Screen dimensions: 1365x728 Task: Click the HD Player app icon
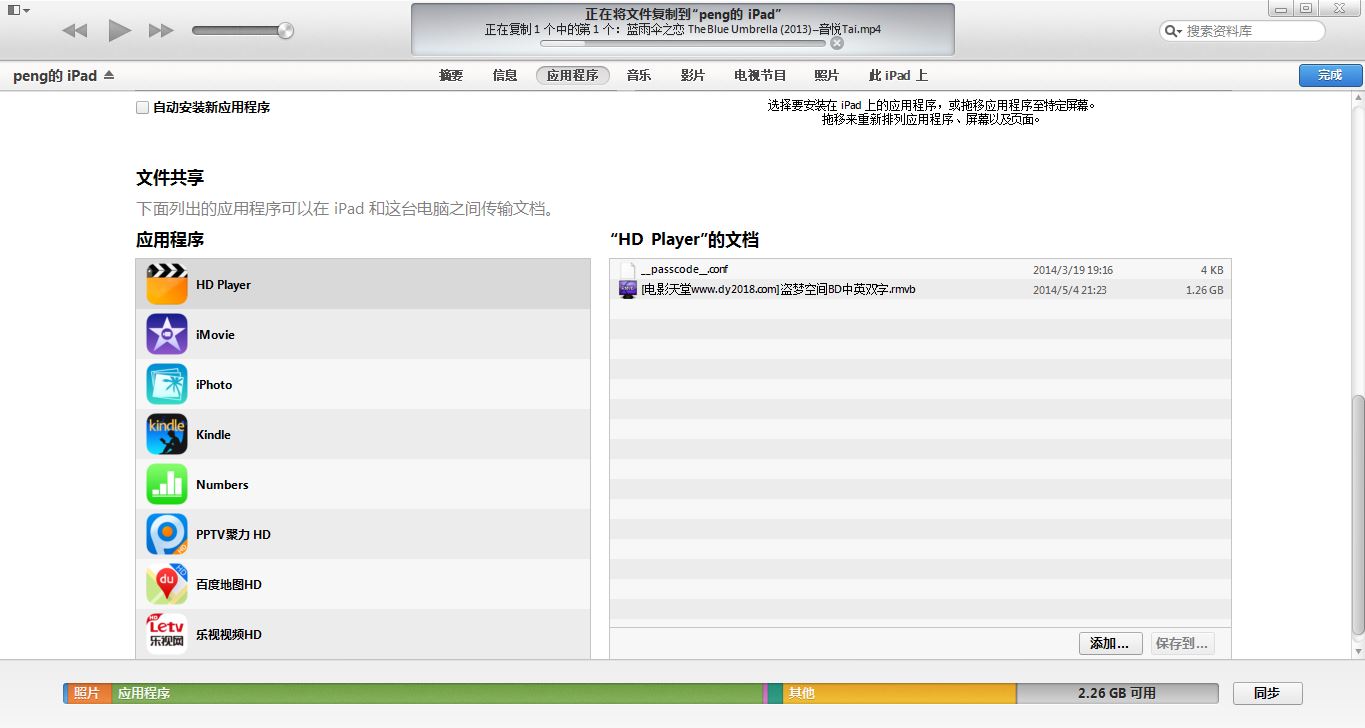167,284
